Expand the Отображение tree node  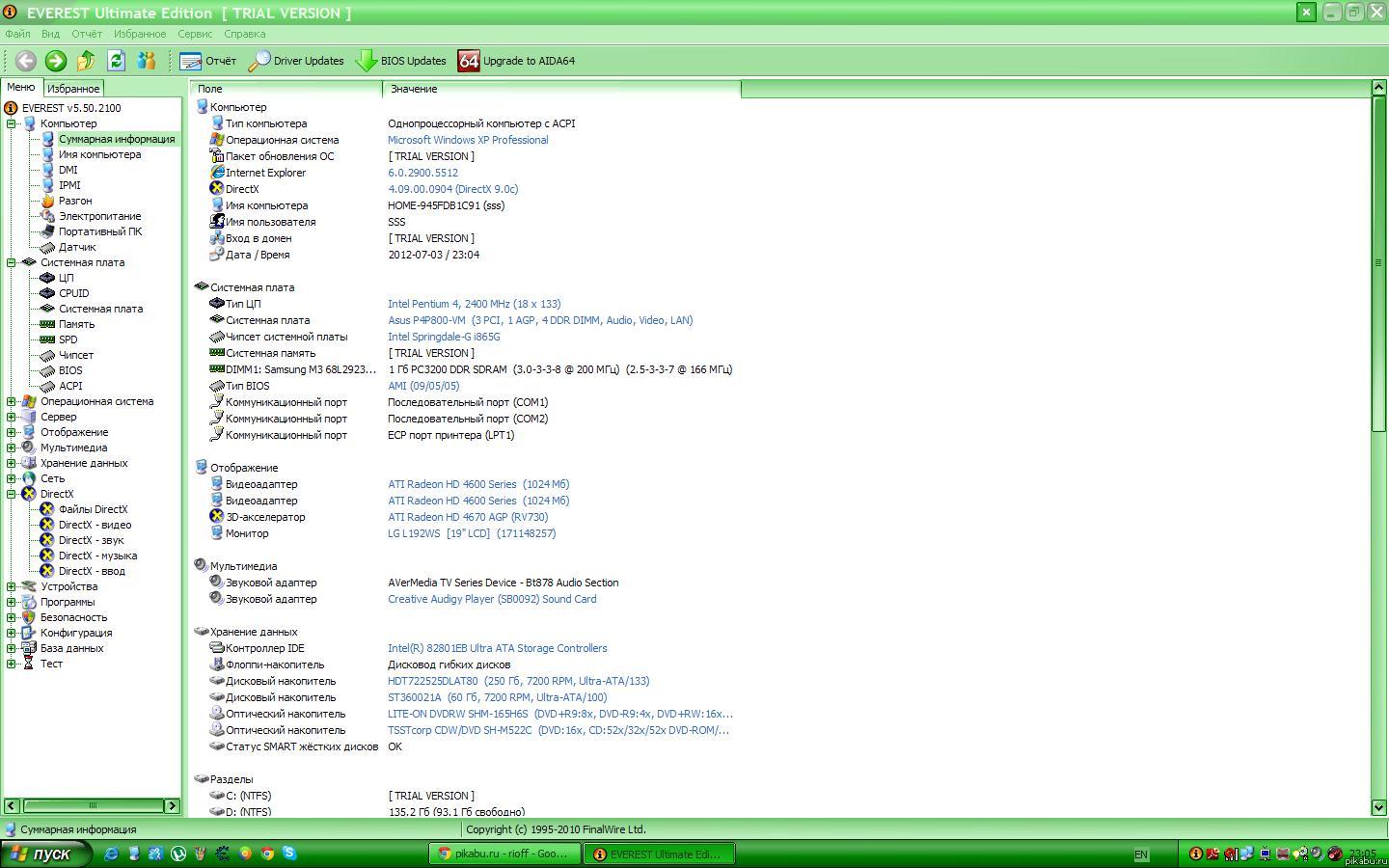(x=12, y=432)
